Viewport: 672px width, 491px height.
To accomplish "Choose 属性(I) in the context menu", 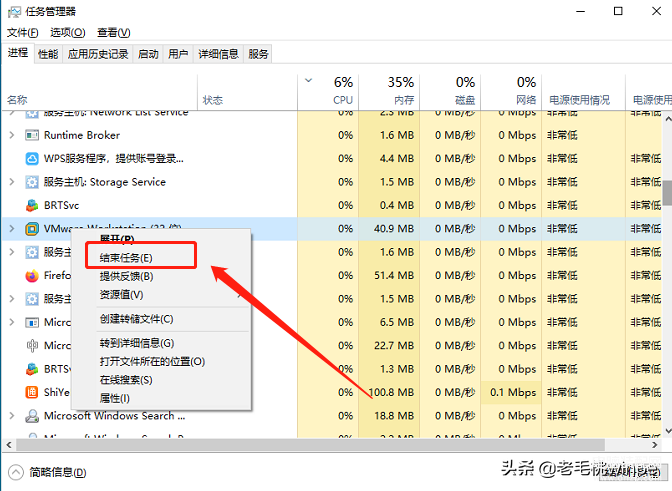I will 161,398.
